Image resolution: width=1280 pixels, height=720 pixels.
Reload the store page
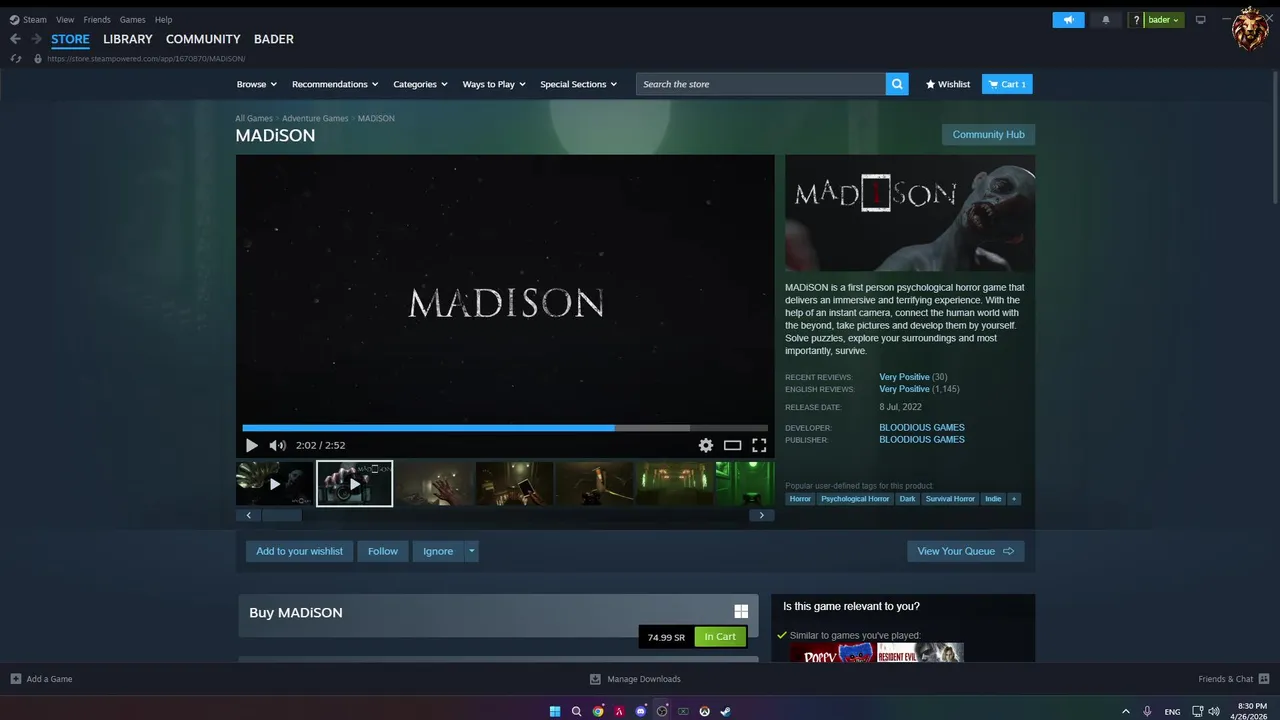[16, 59]
